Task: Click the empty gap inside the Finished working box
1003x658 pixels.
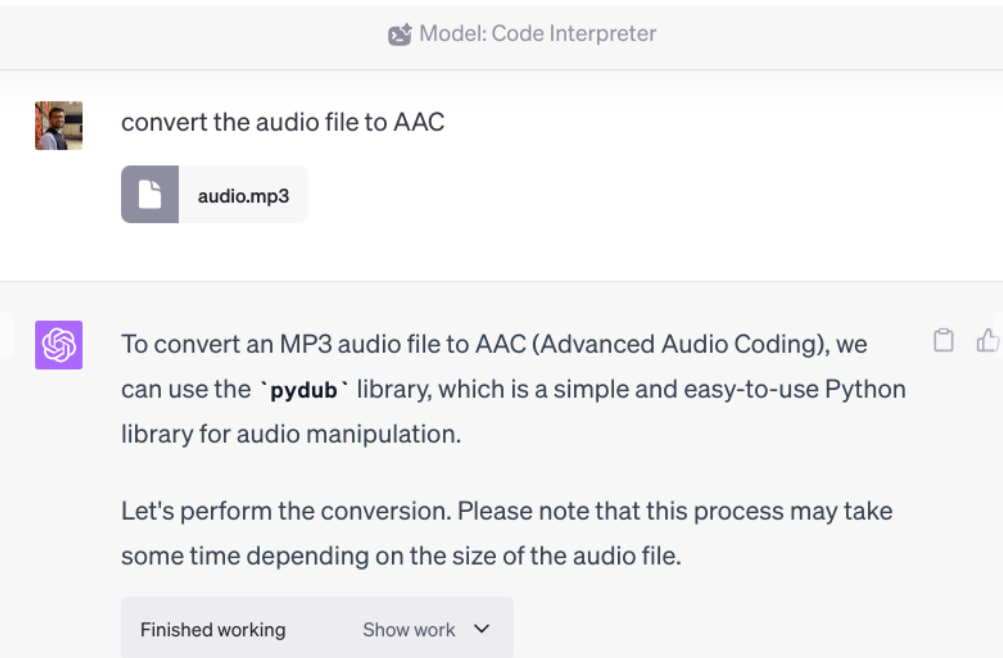Action: [x=324, y=630]
